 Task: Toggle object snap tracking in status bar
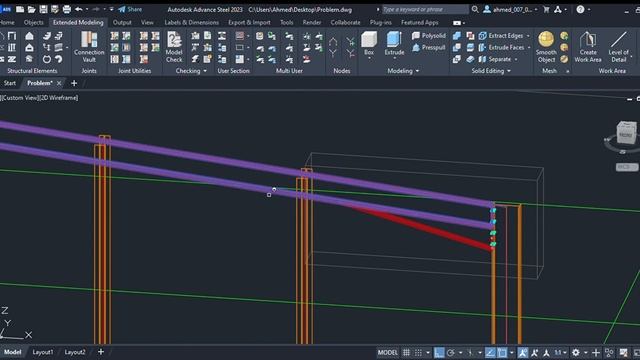point(490,353)
